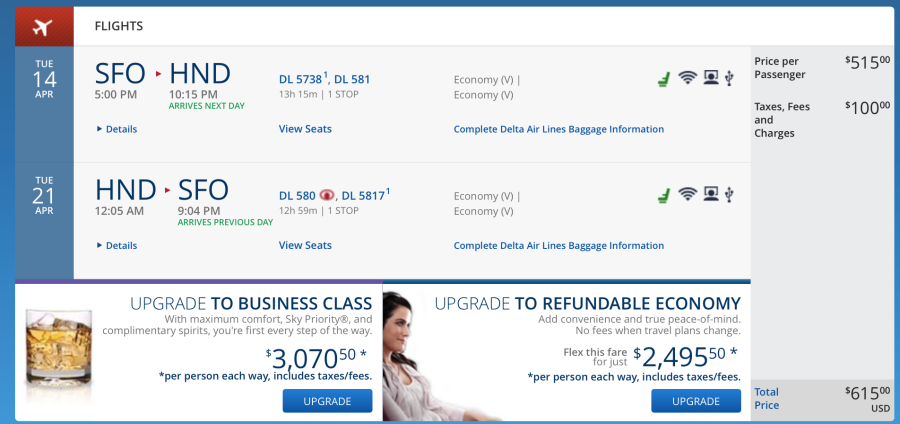Click the airplane Flights icon

pos(43,27)
